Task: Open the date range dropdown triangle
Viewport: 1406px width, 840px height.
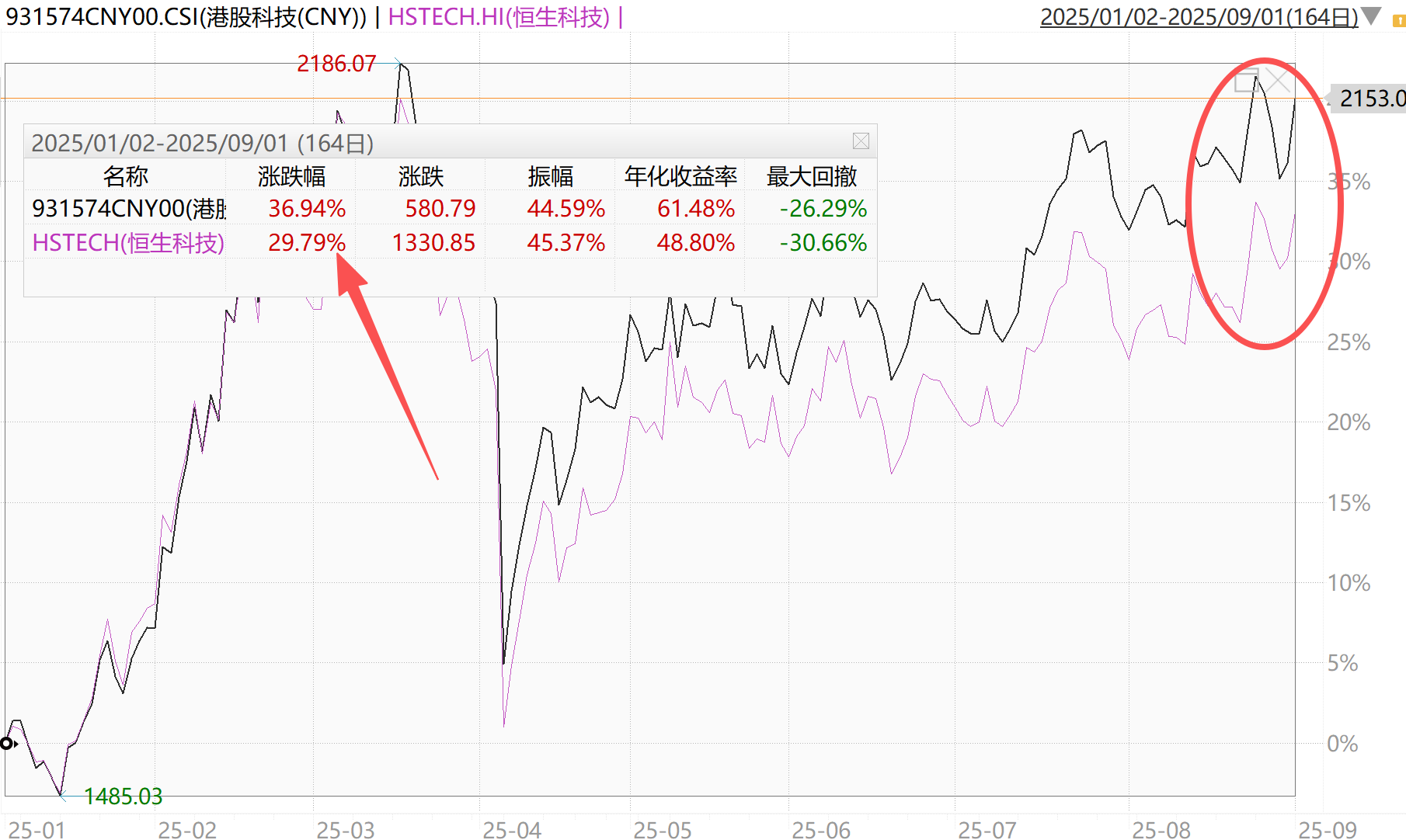Action: 1372,16
